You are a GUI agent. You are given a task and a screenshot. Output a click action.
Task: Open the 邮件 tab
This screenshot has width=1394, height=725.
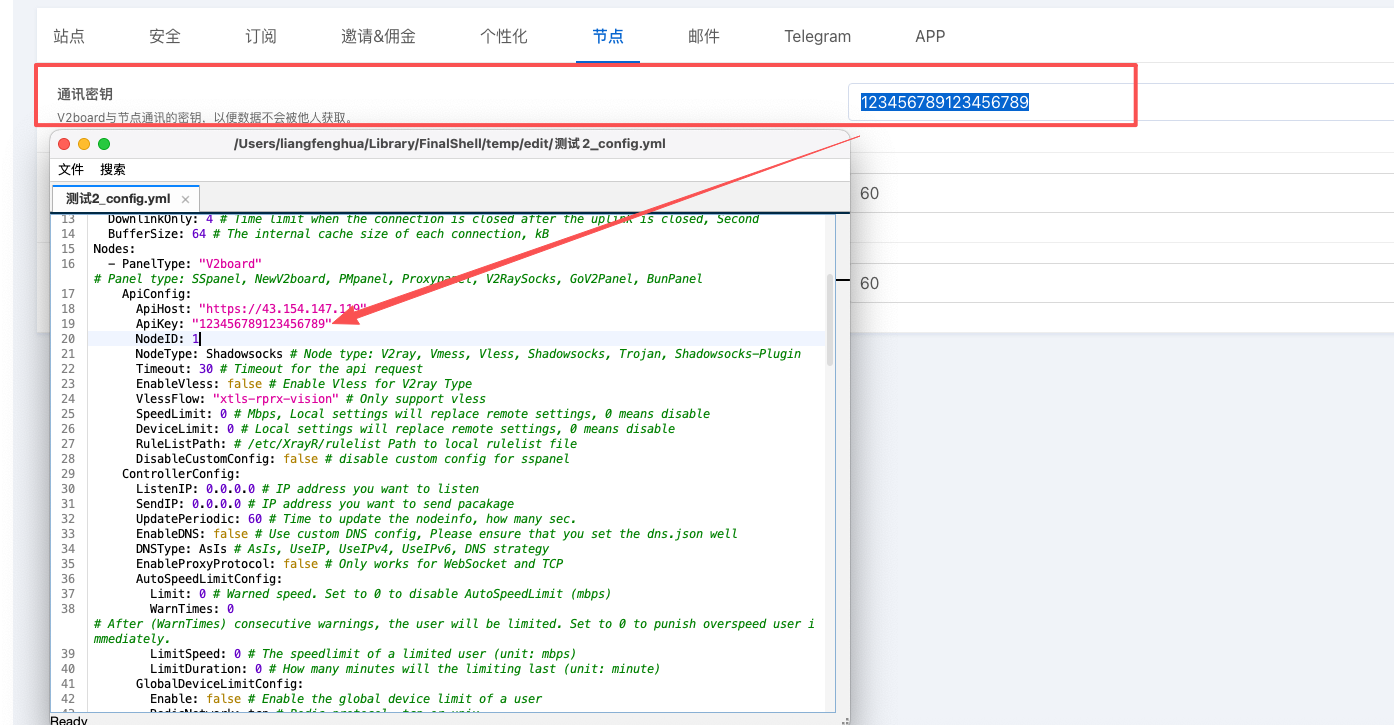coord(704,36)
